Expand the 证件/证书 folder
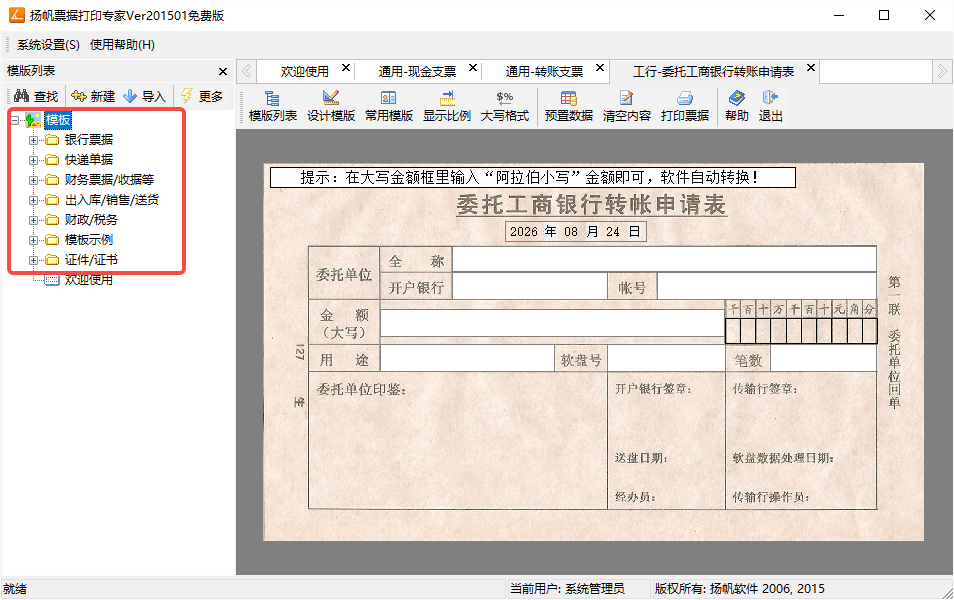The height and width of the screenshot is (600, 954). [x=33, y=260]
